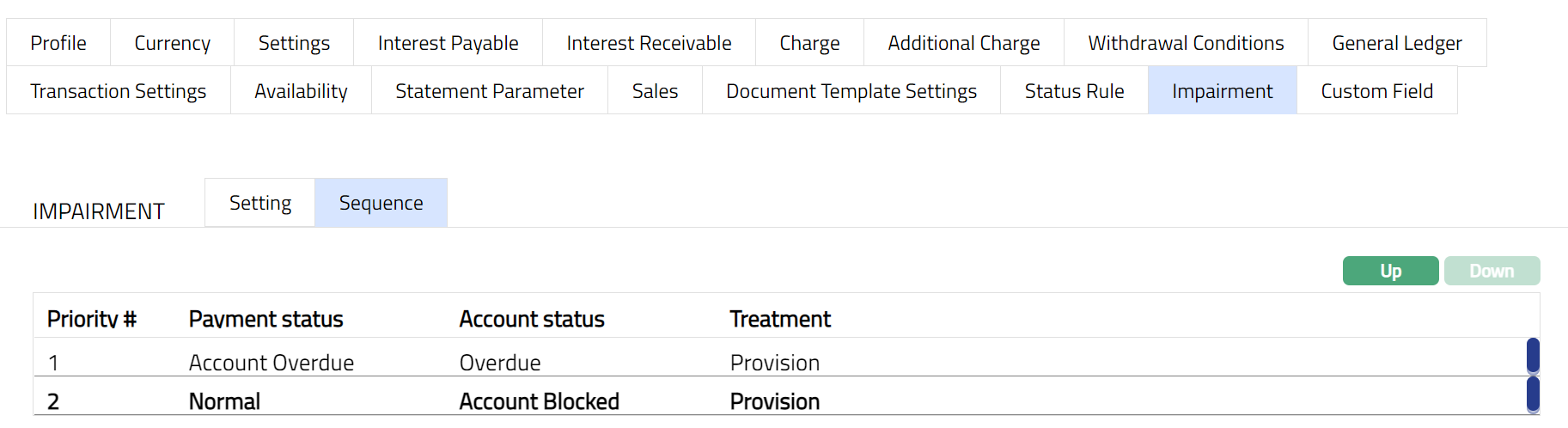Switch to Impairment Setting sub-tab
The width and height of the screenshot is (1568, 428).
(260, 203)
